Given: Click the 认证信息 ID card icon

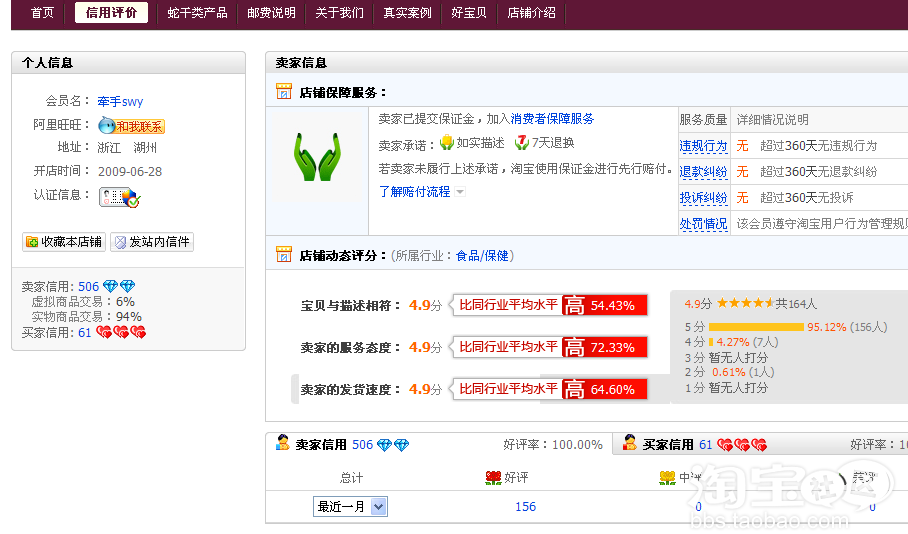Looking at the screenshot, I should (x=119, y=197).
